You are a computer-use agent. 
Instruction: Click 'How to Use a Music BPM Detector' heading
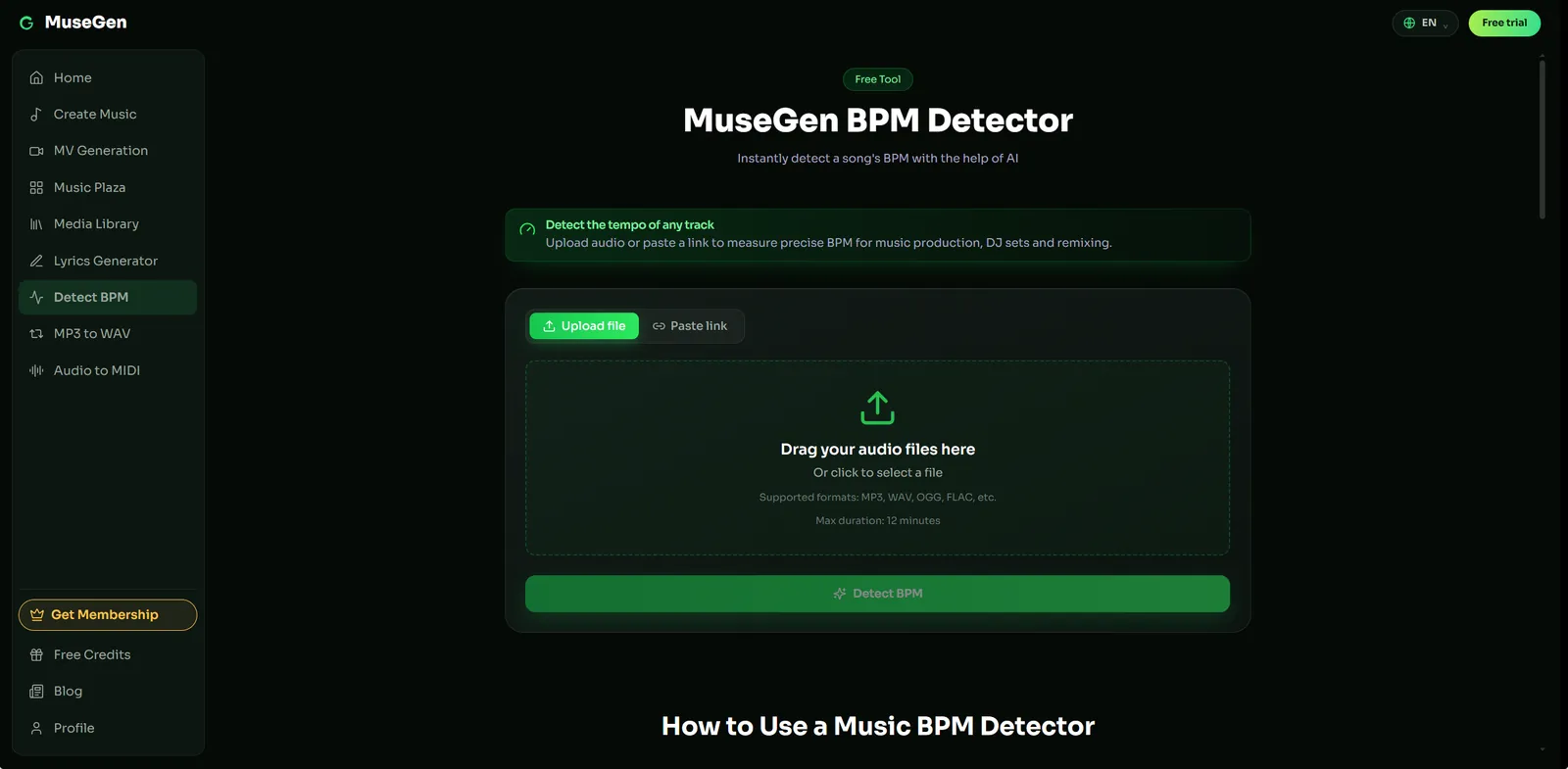[878, 726]
